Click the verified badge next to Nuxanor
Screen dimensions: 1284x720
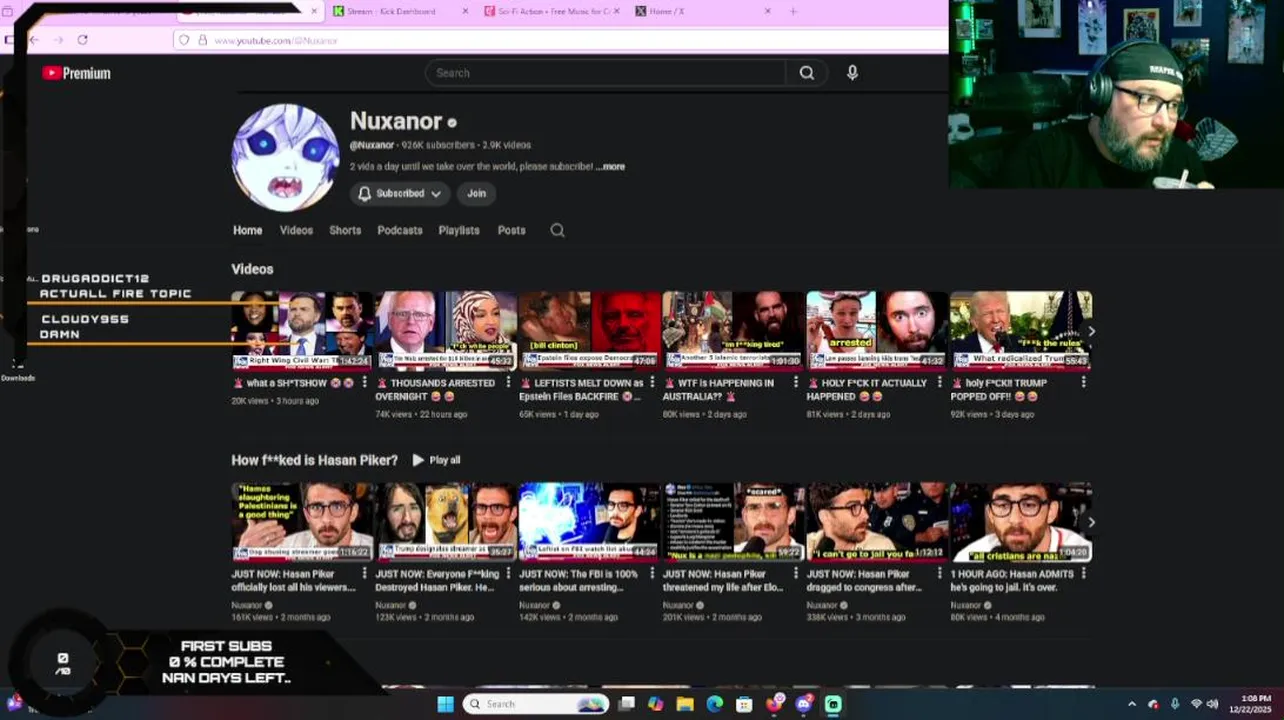(x=452, y=123)
